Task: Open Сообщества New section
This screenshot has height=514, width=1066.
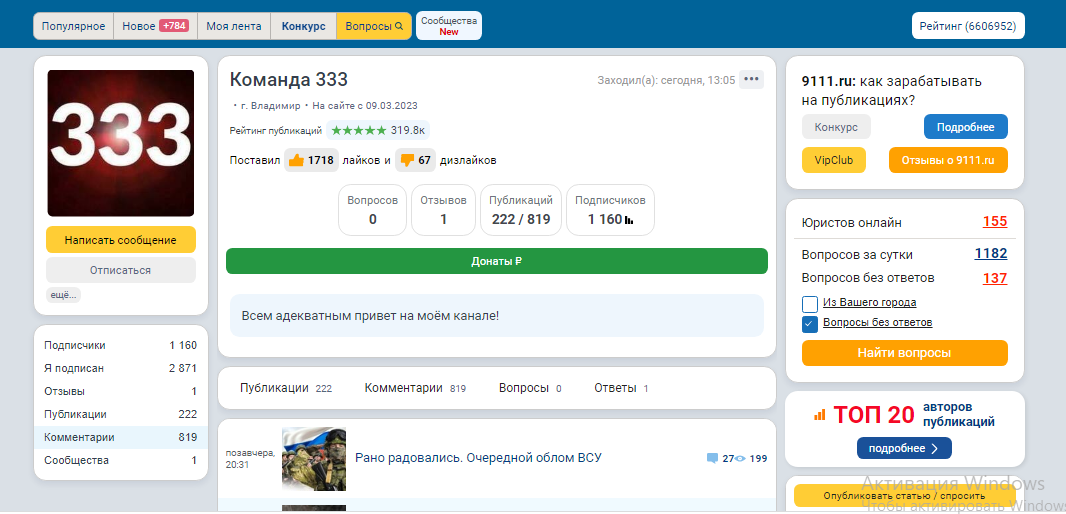Action: 449,26
